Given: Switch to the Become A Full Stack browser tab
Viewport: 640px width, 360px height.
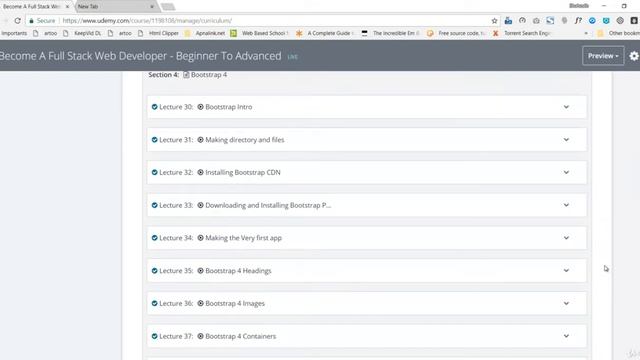Looking at the screenshot, I should tap(36, 7).
